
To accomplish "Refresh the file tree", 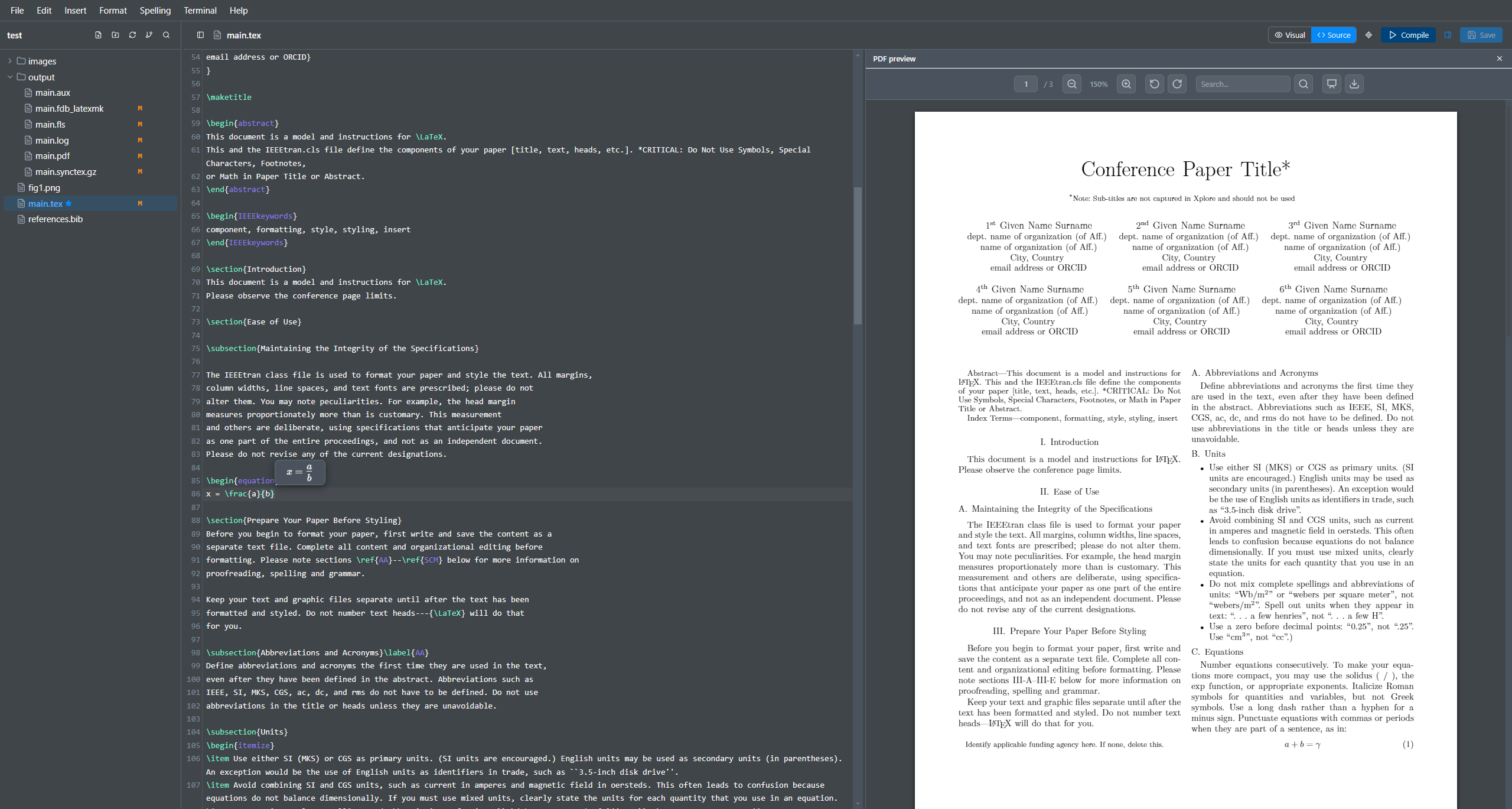I will pyautogui.click(x=132, y=35).
